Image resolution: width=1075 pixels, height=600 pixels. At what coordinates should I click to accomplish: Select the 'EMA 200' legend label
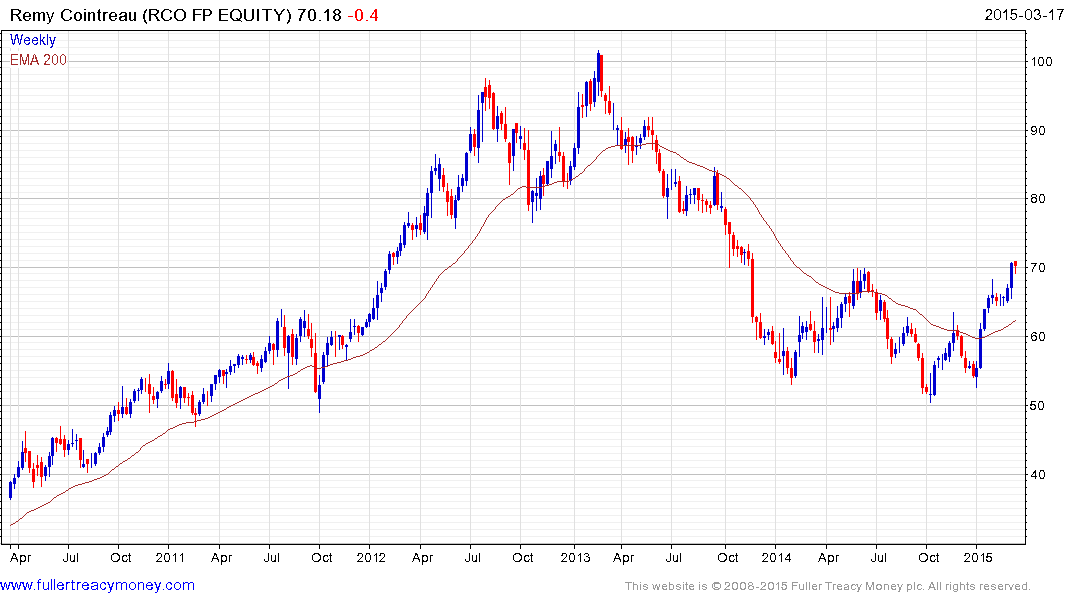point(38,60)
